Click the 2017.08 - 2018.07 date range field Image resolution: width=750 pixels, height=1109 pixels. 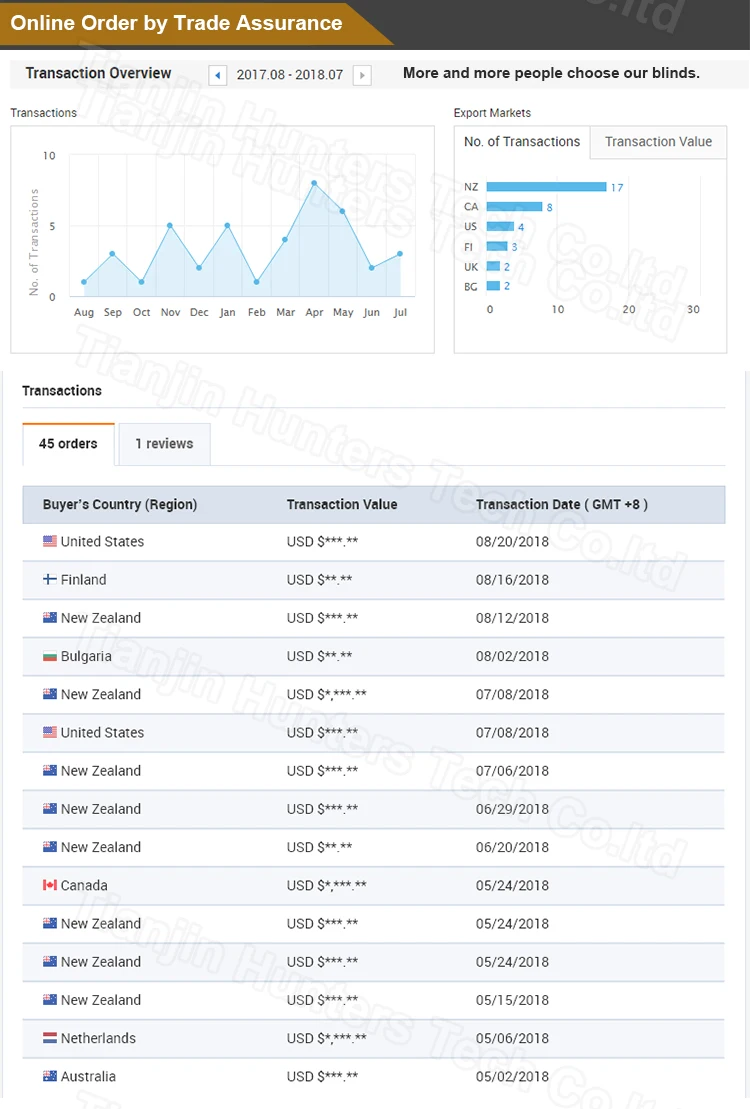(289, 75)
